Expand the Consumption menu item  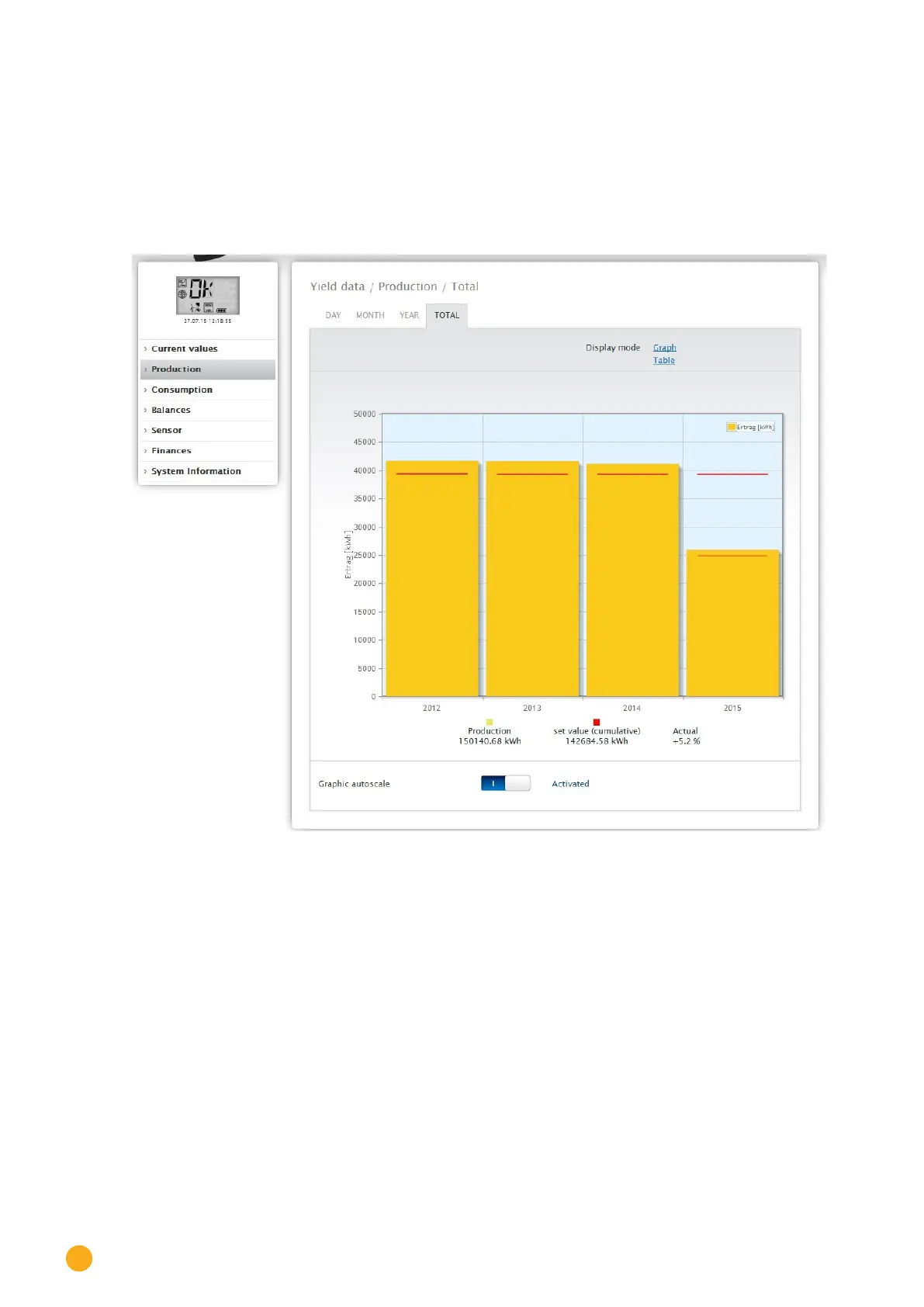(182, 390)
